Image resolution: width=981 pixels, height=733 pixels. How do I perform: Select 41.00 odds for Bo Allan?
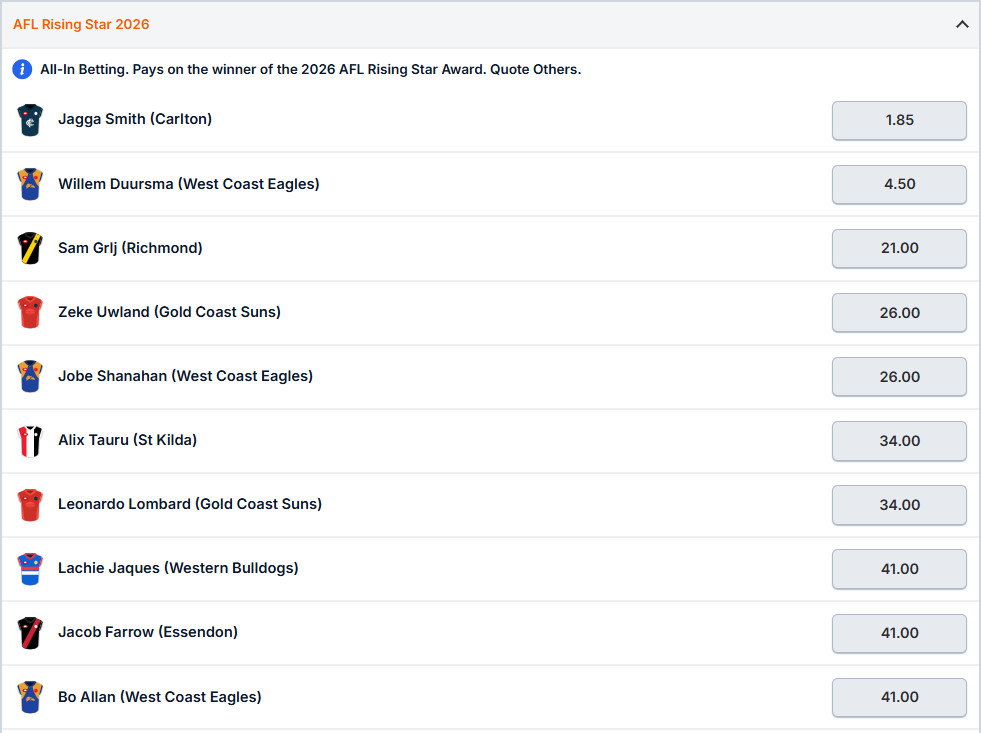pyautogui.click(x=898, y=697)
